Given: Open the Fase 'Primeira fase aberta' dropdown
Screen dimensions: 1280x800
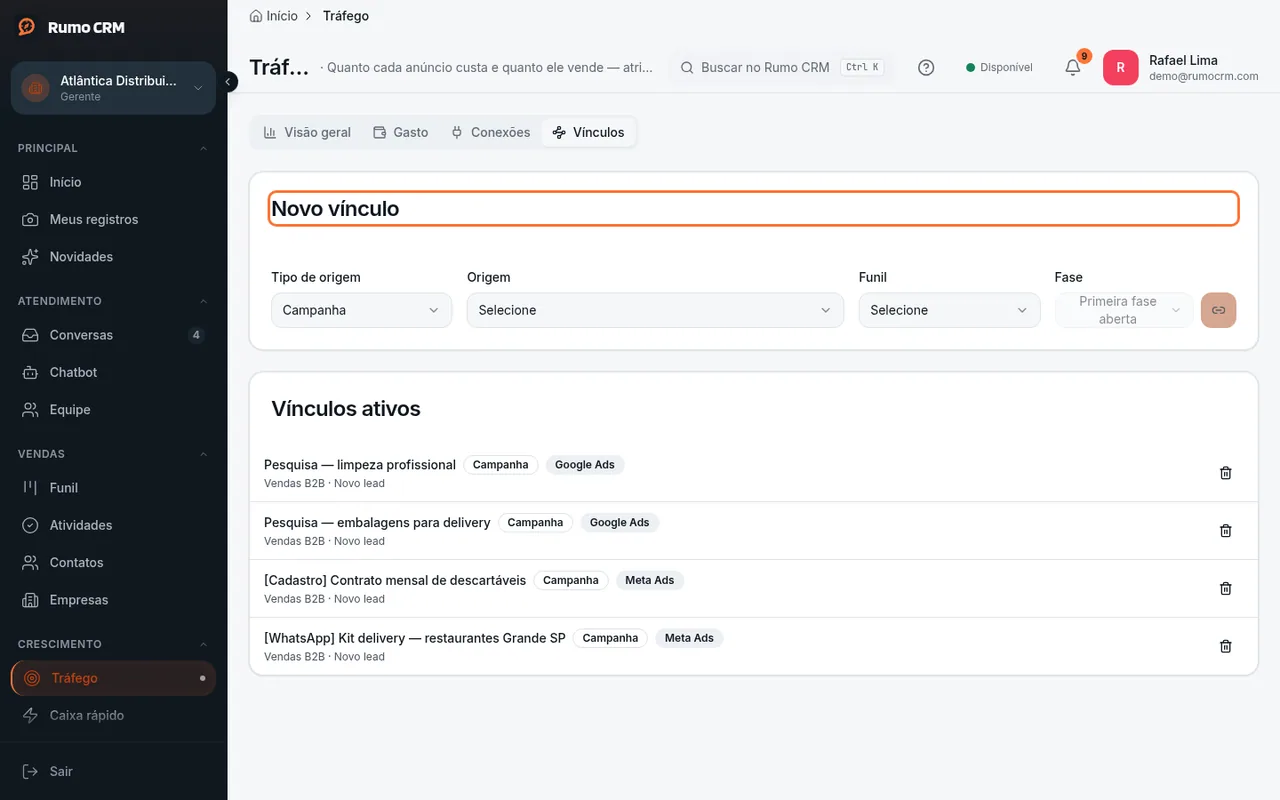Looking at the screenshot, I should 1124,310.
